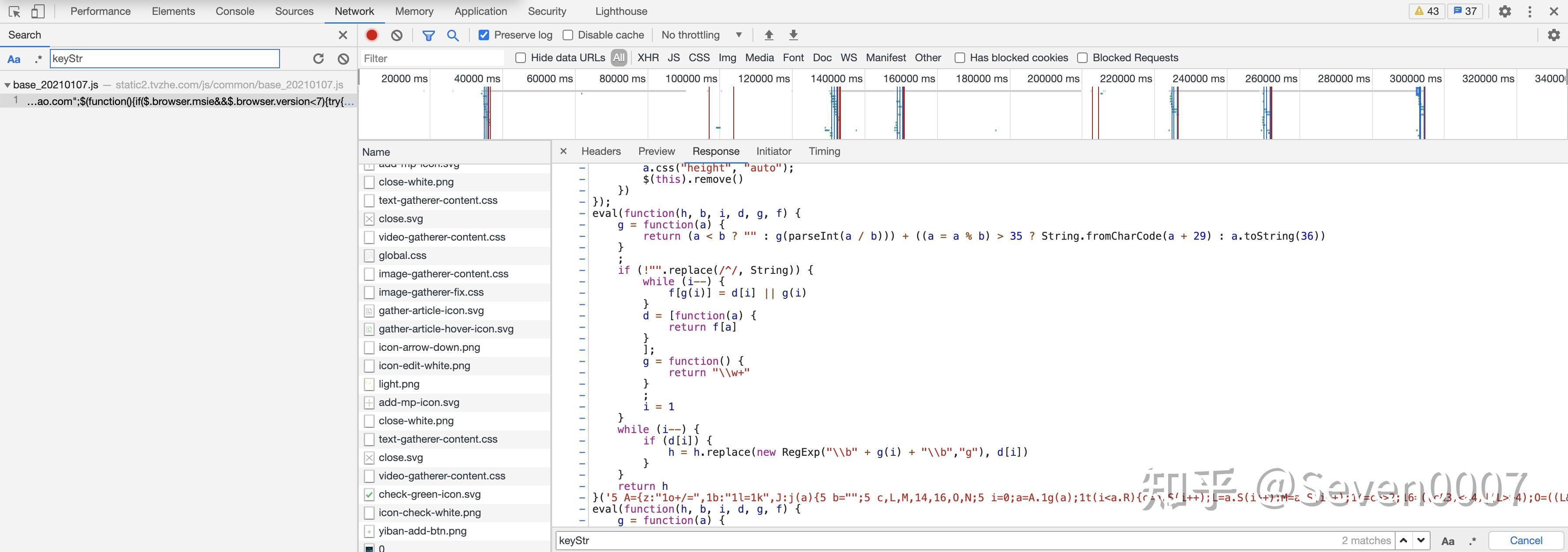Switch to the Headers tab
Viewport: 1568px width, 552px height.
601,151
